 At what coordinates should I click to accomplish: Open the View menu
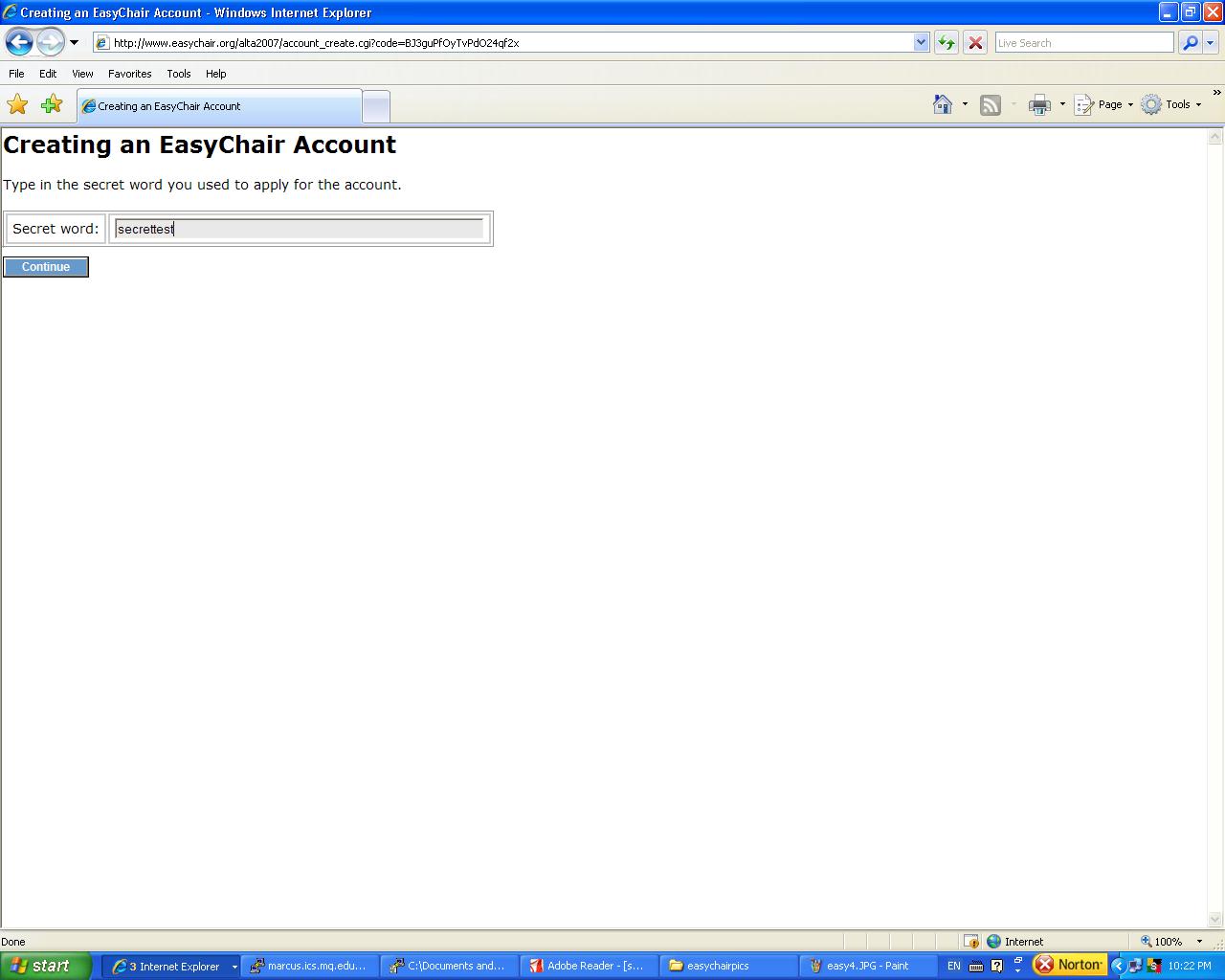click(x=82, y=74)
